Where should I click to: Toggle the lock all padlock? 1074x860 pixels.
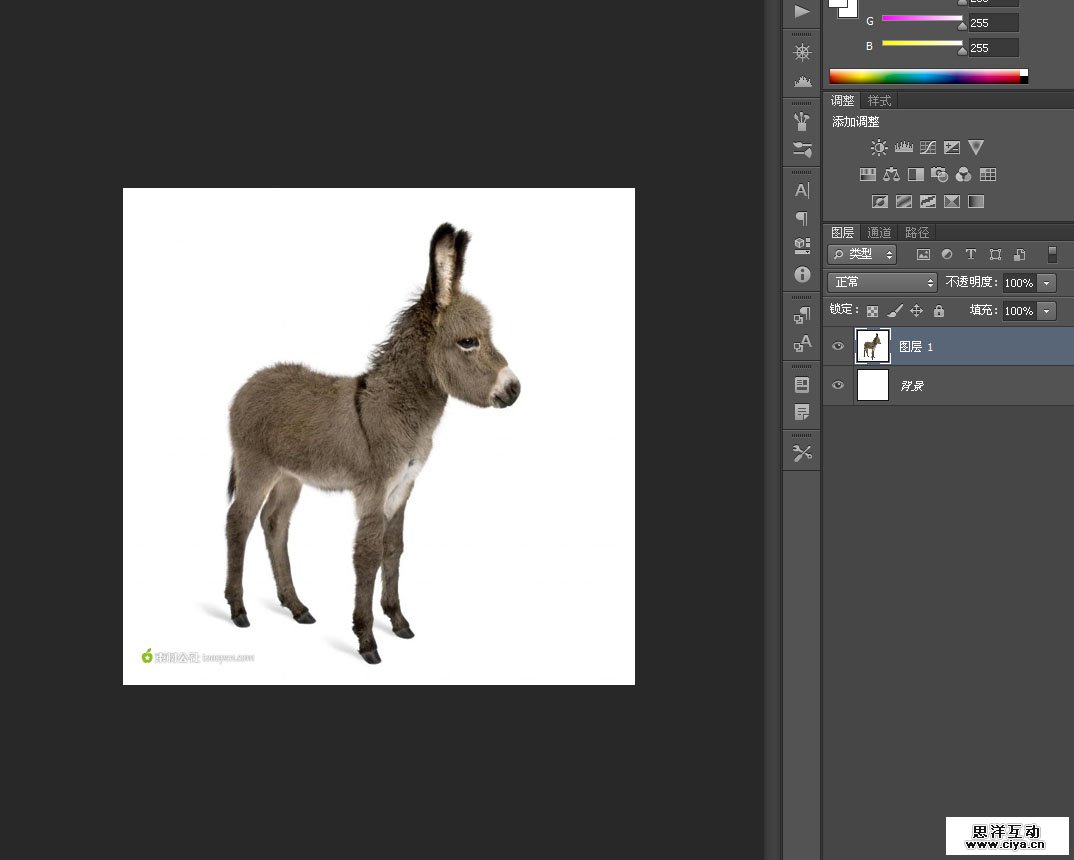[938, 311]
